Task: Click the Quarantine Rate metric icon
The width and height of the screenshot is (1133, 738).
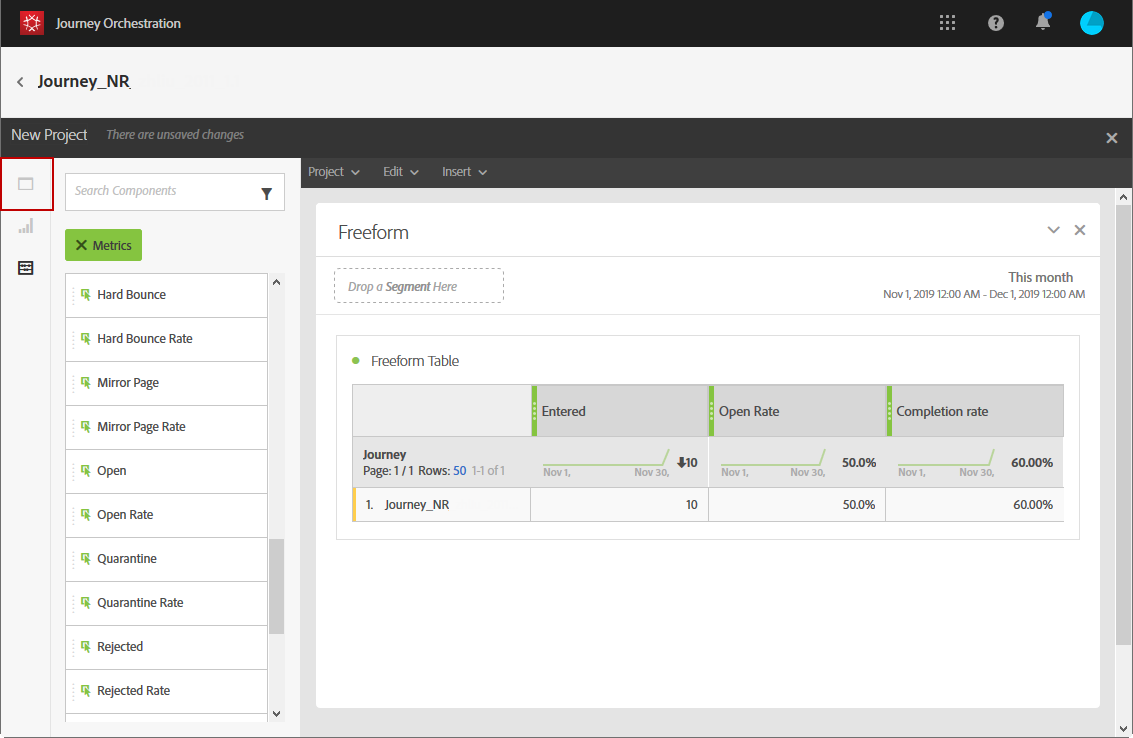Action: [85, 603]
